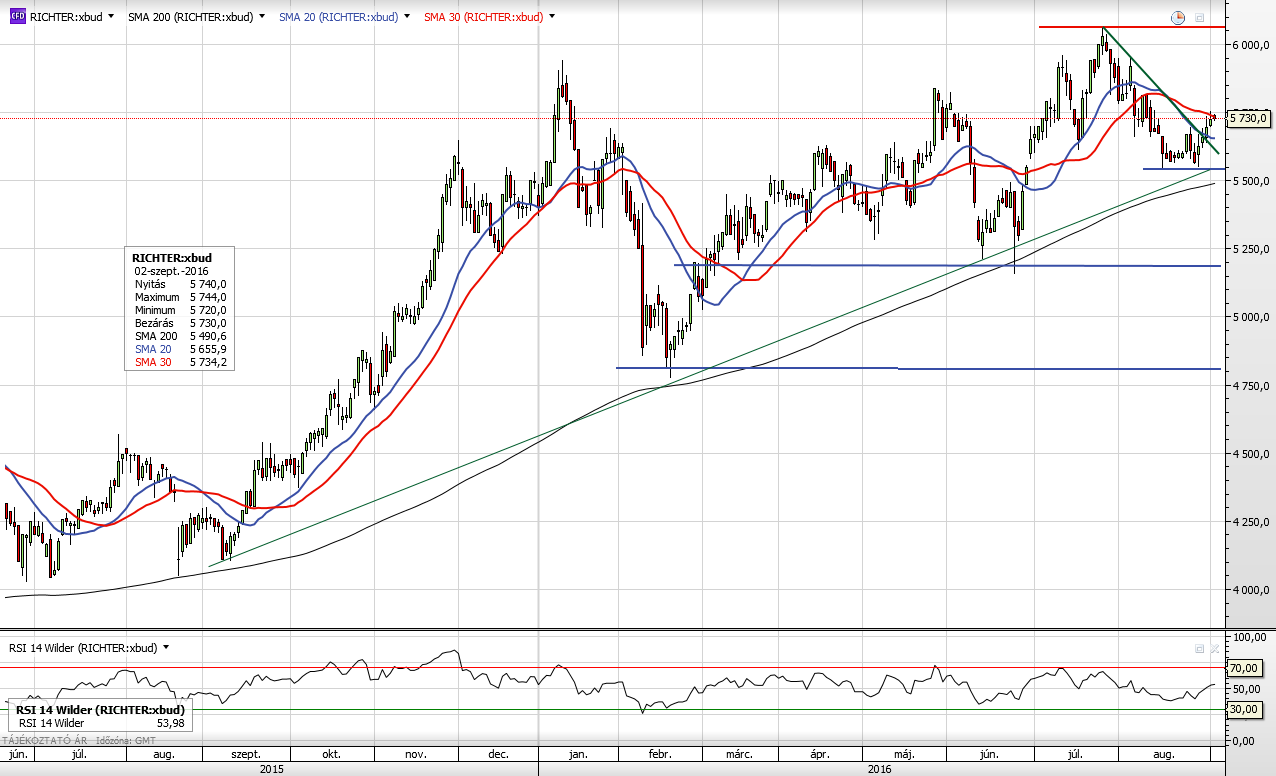This screenshot has width=1276, height=776.
Task: Click the 4 250,0 price axis label
Action: click(x=1250, y=522)
